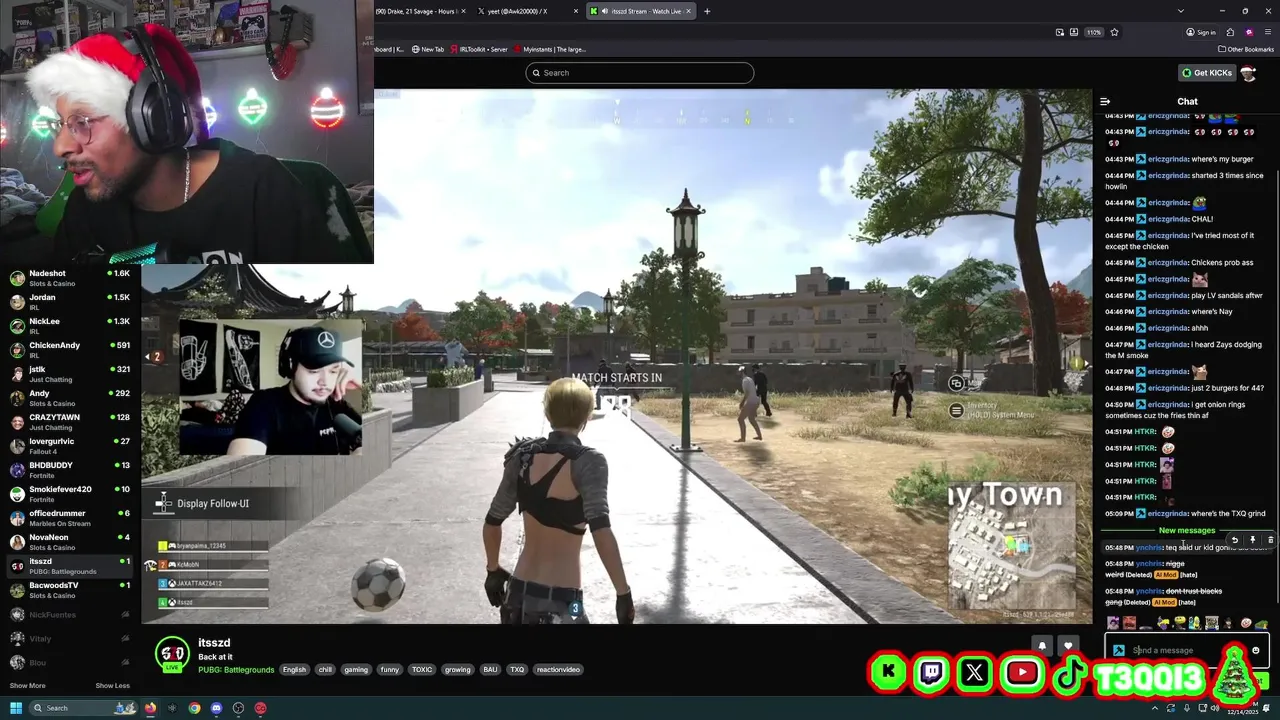The image size is (1280, 720).
Task: Select the TXQ stream tag
Action: coord(517,670)
